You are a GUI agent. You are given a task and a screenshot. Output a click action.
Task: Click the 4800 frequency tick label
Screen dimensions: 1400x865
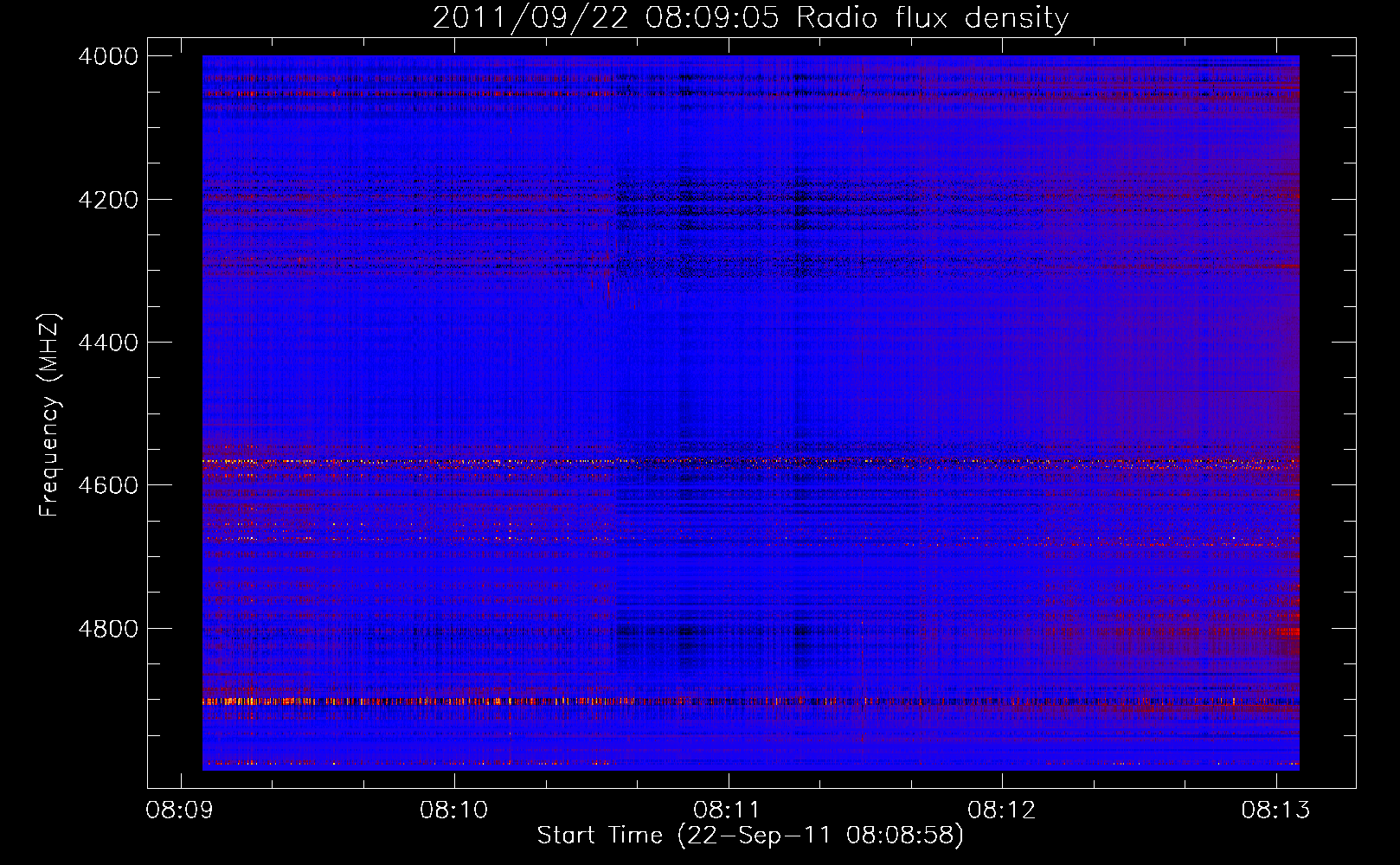[x=108, y=629]
